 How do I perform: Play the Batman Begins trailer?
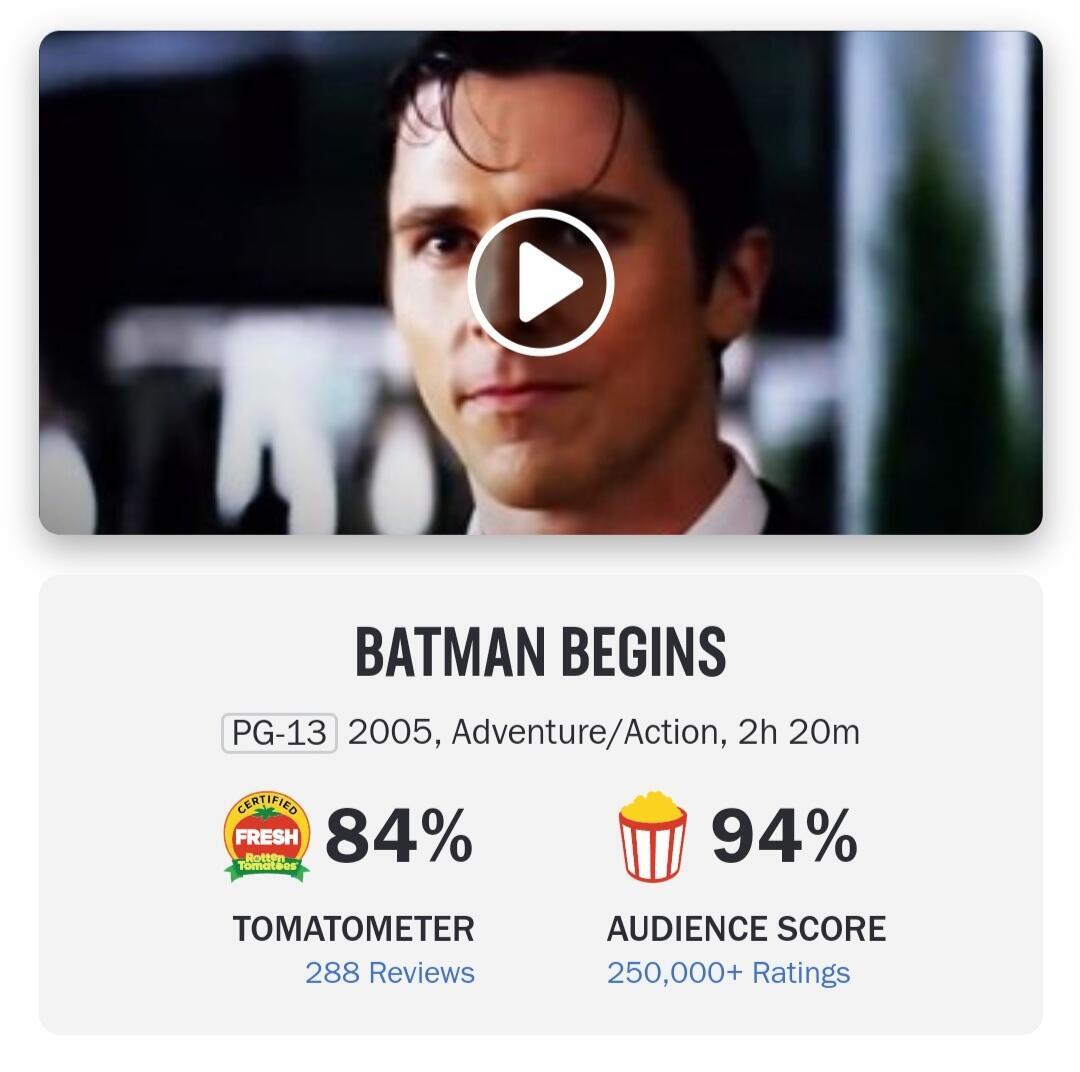tap(540, 282)
